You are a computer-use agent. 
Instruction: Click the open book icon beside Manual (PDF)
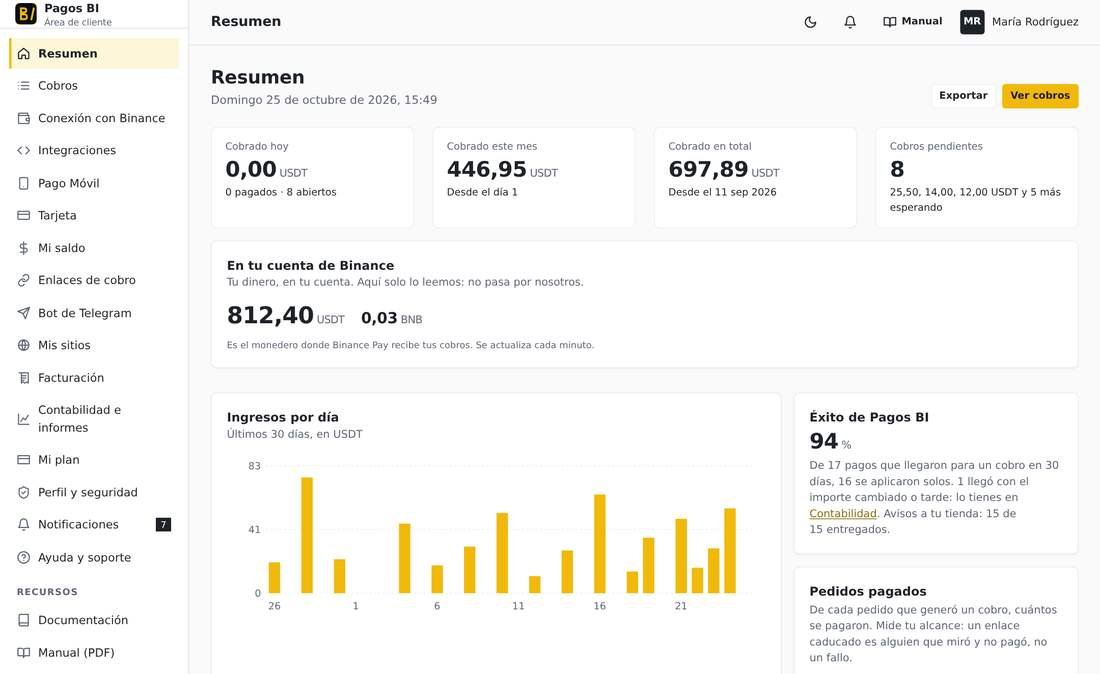coord(24,652)
